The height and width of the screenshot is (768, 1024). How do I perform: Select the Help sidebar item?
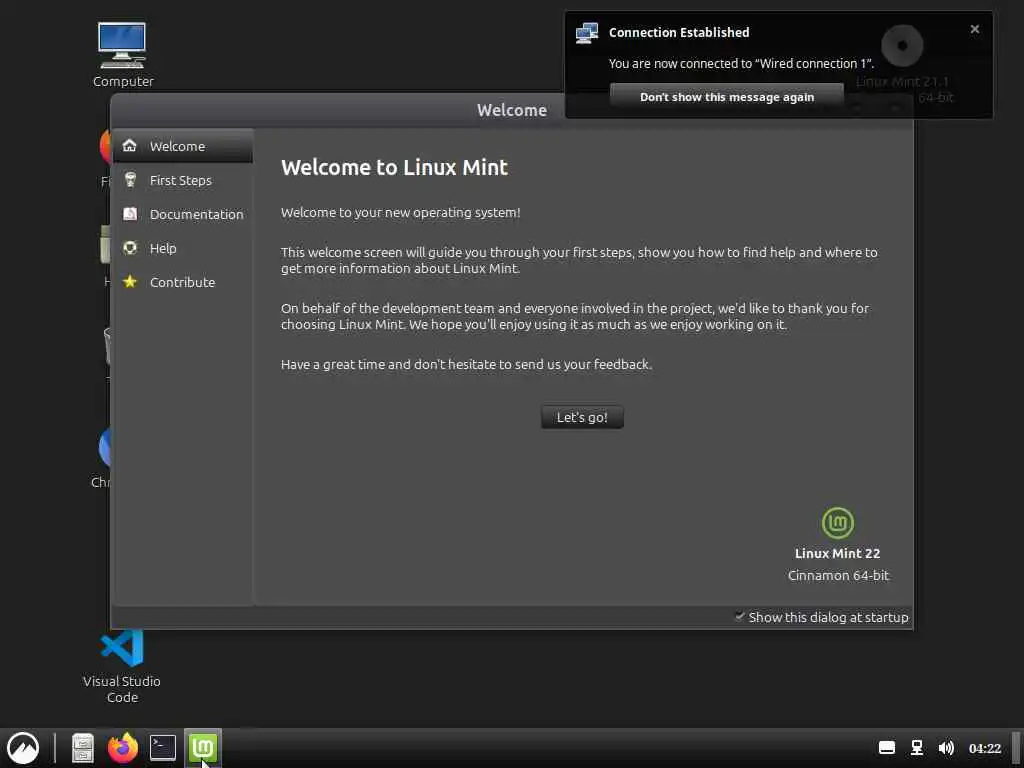click(x=183, y=248)
